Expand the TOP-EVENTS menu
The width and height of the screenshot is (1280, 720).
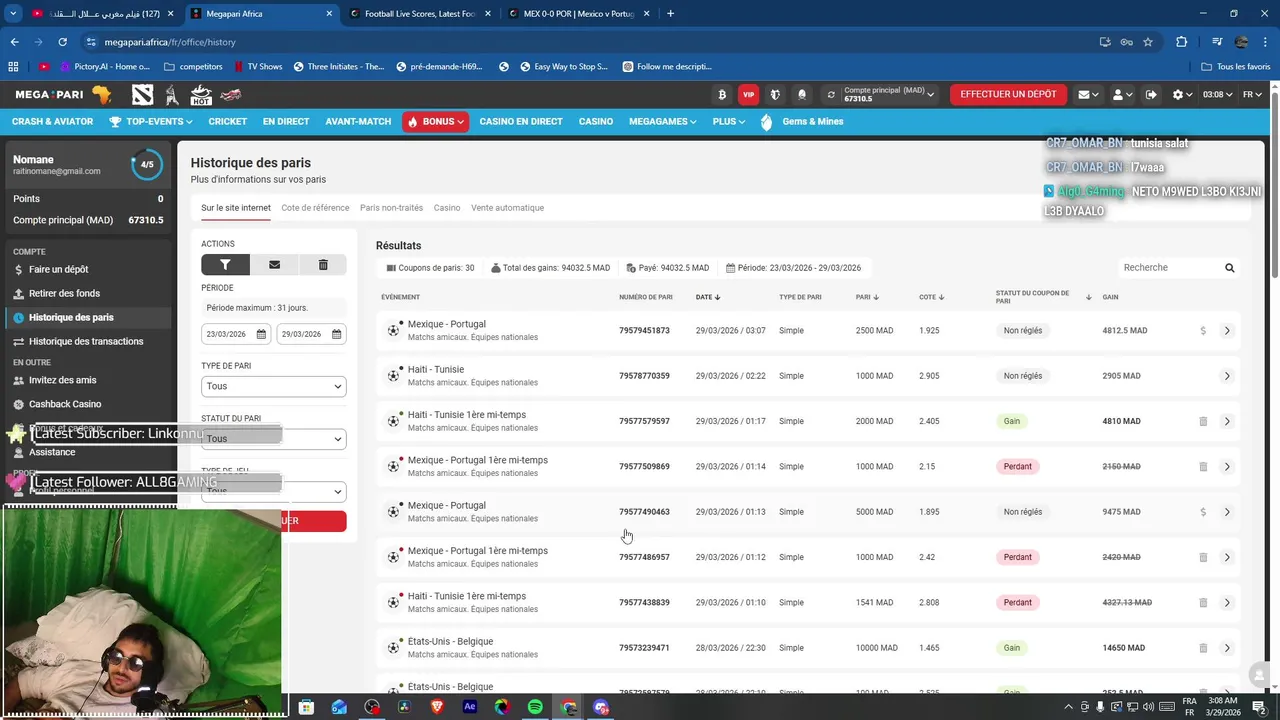coord(149,122)
